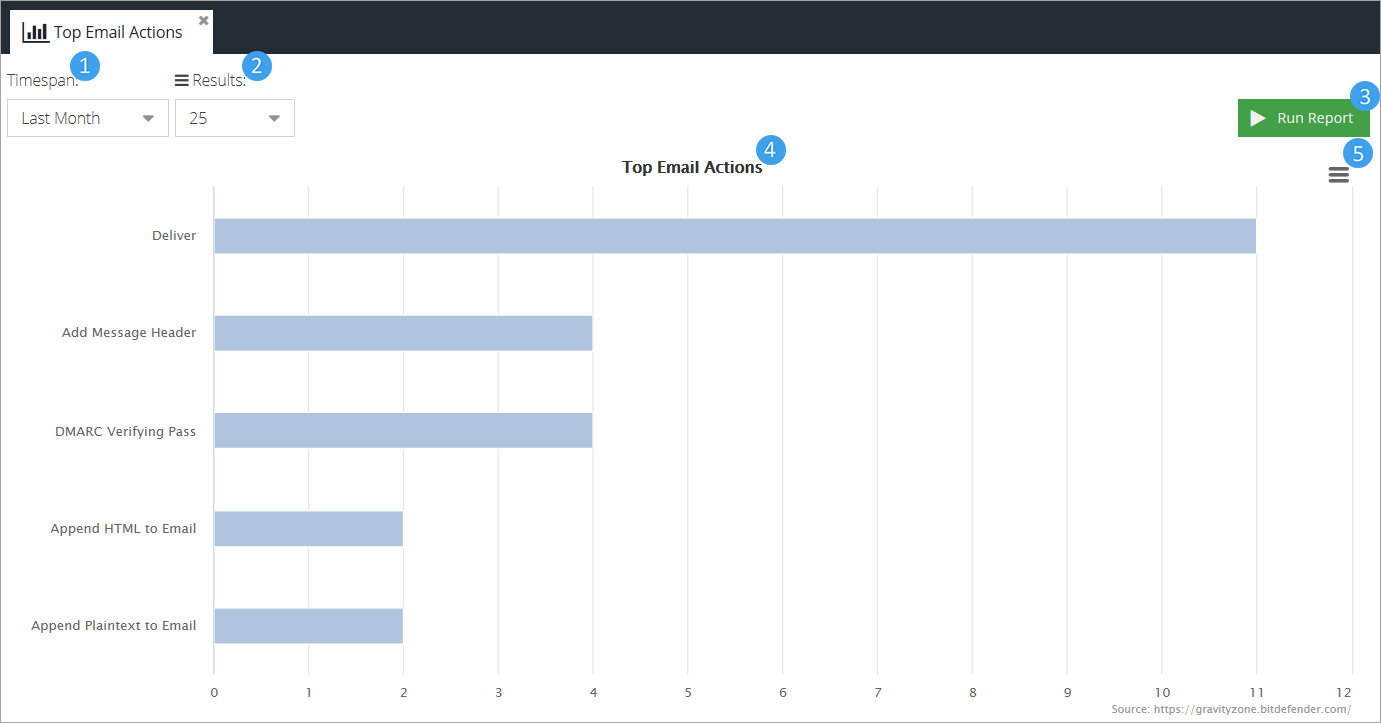
Task: Close the Top Email Actions tab
Action: [x=204, y=20]
